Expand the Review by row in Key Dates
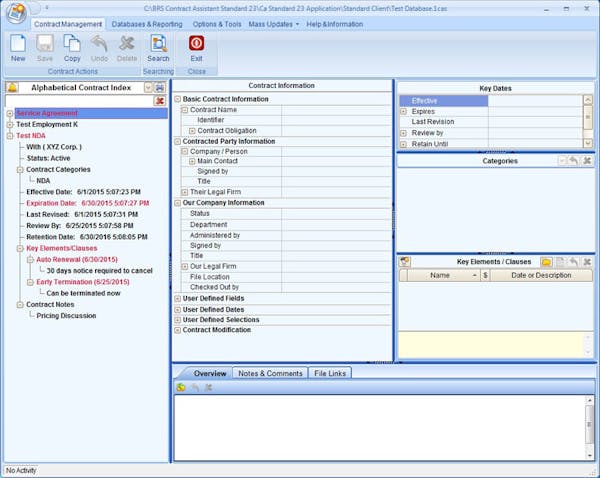600x478 pixels. pos(403,133)
